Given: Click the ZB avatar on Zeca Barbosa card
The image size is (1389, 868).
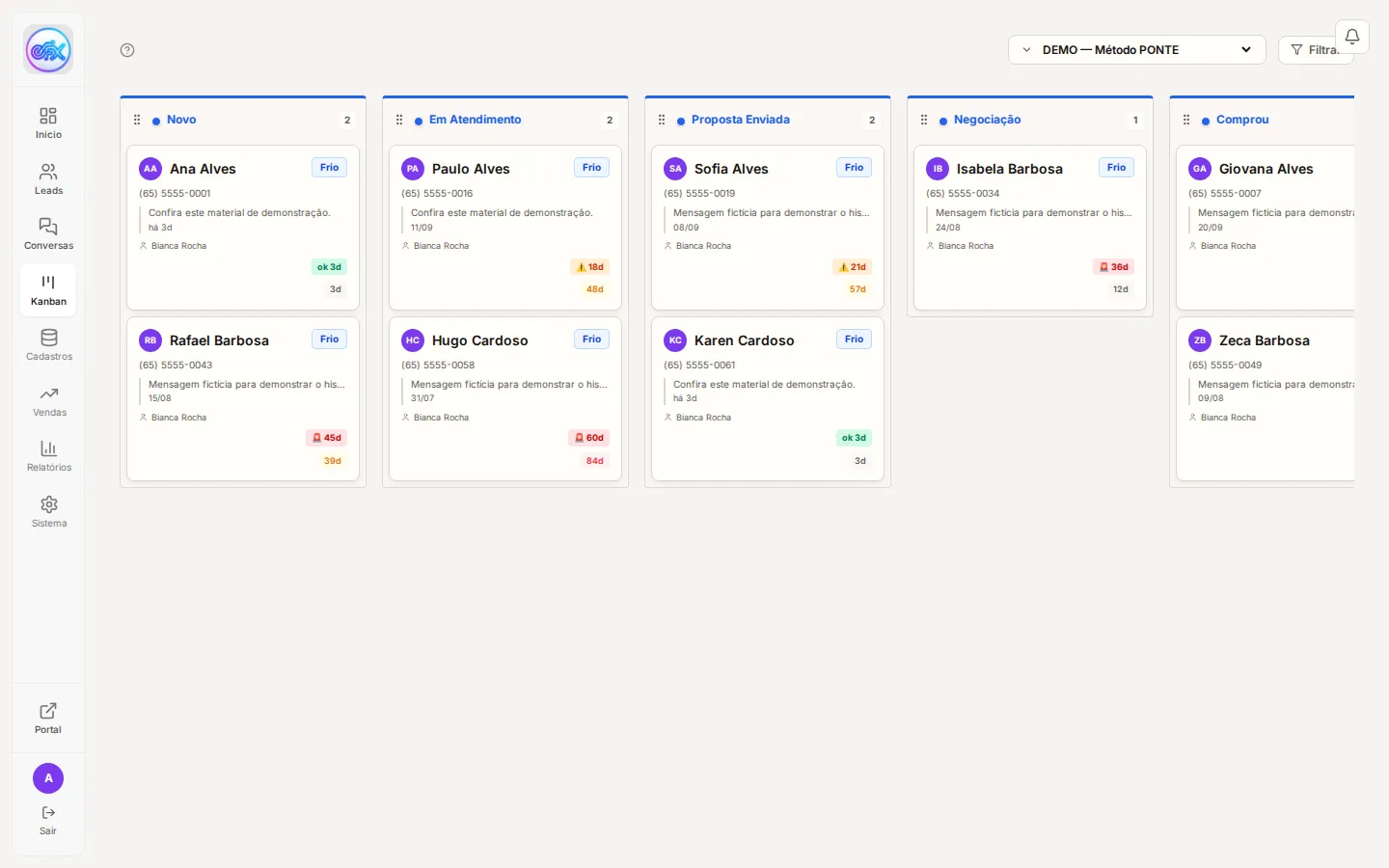Looking at the screenshot, I should pos(1200,340).
